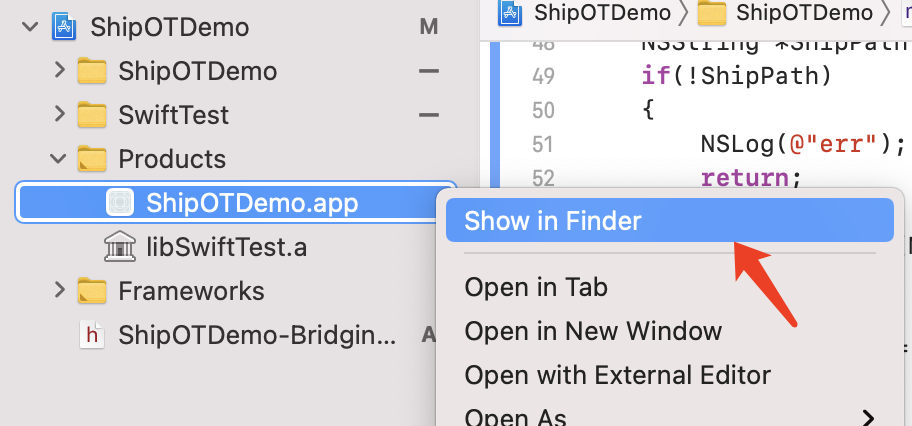Viewport: 912px width, 426px height.
Task: Click the ShipOTDemo.app application icon
Action: click(120, 203)
